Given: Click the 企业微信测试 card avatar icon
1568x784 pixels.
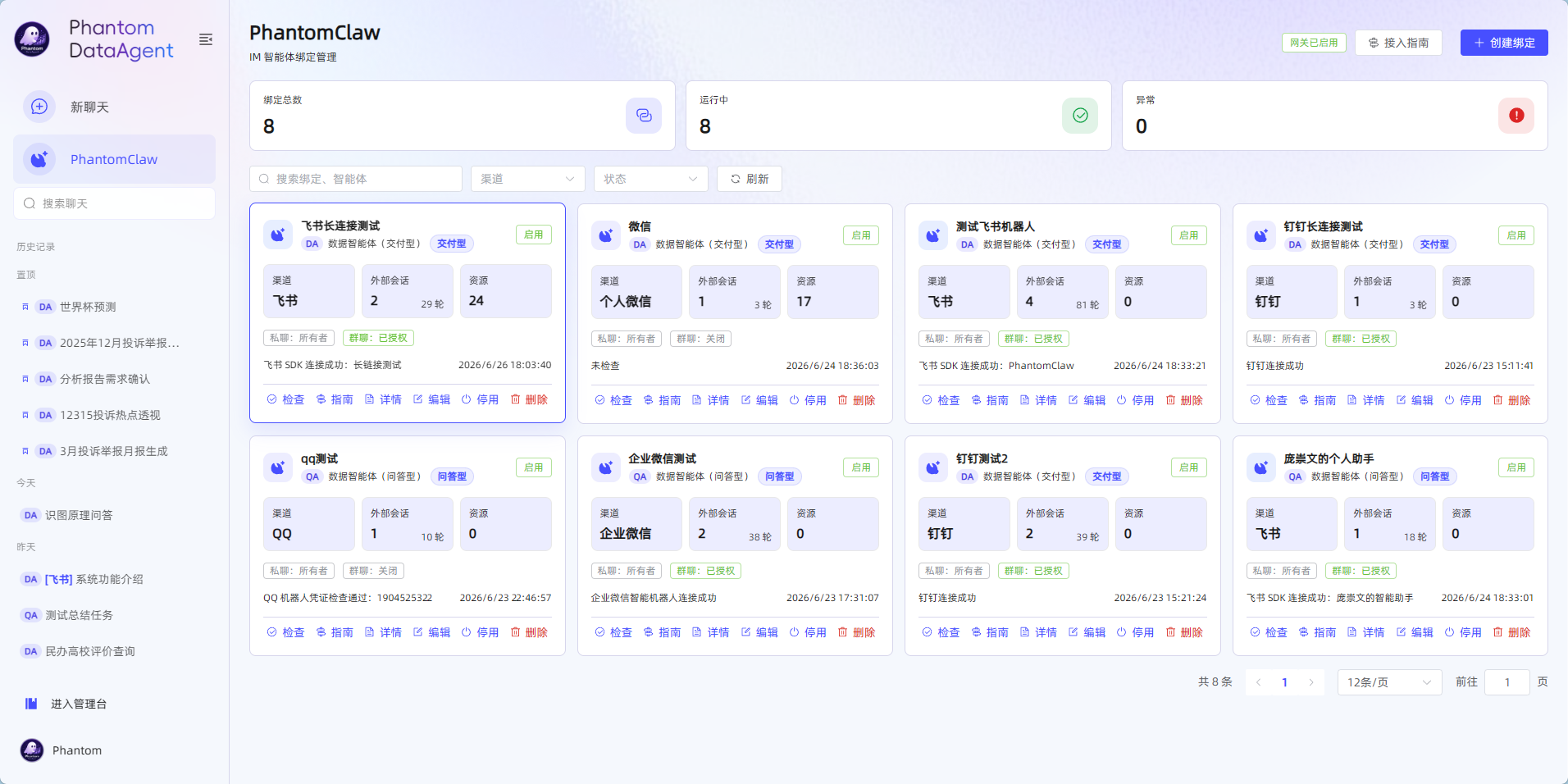Looking at the screenshot, I should pos(606,467).
